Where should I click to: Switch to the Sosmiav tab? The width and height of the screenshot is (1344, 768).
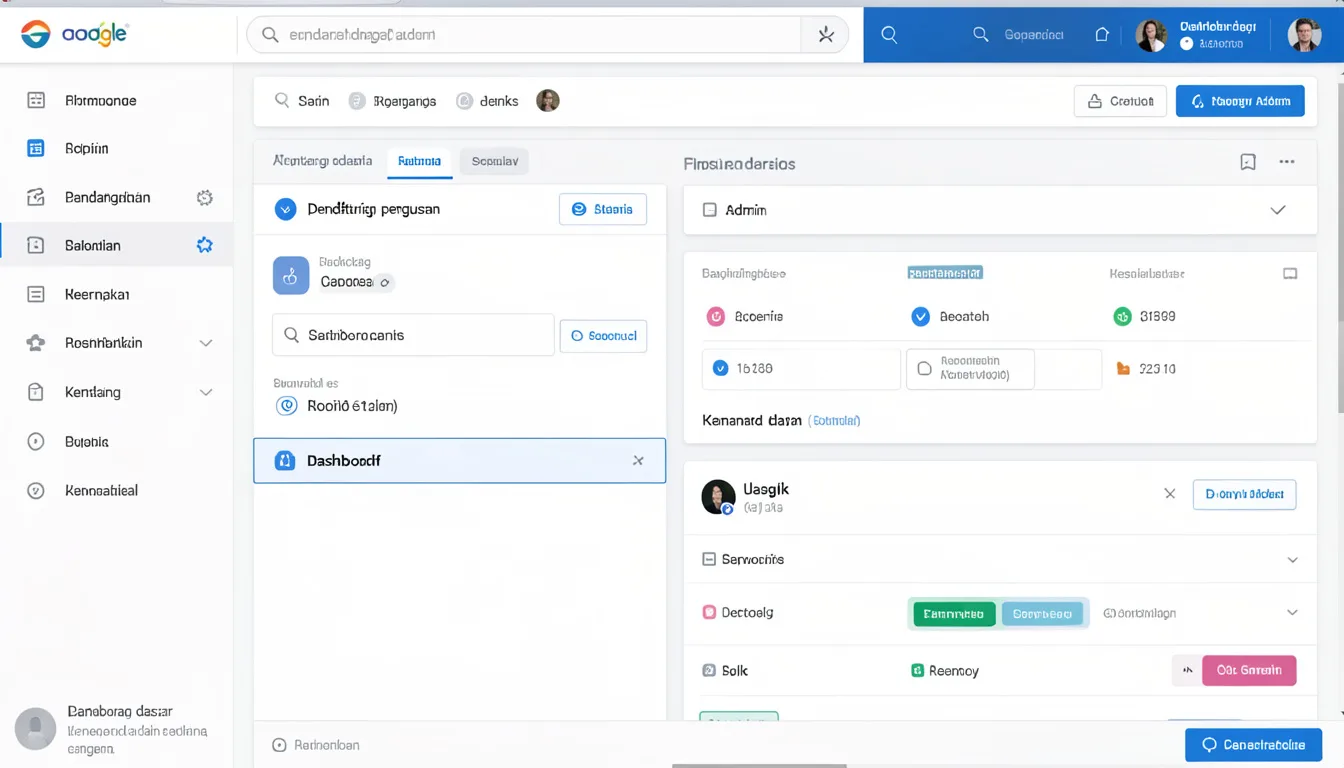495,161
